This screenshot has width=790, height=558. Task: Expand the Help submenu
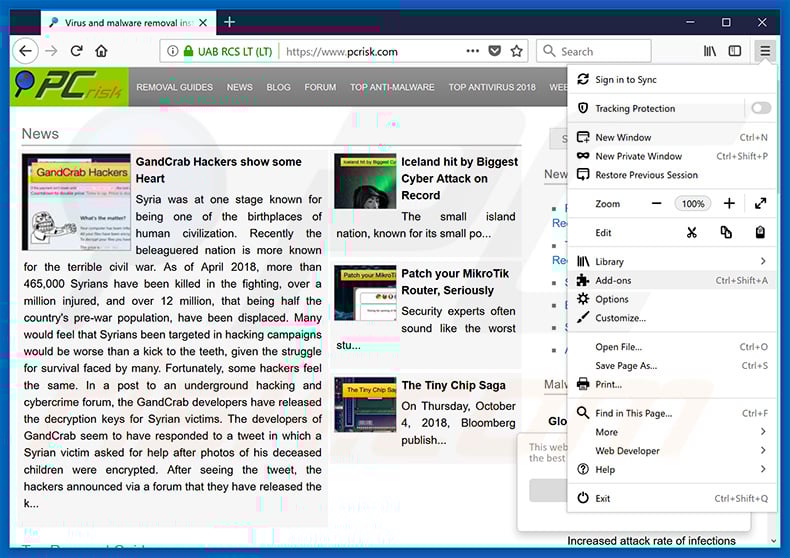[672, 469]
